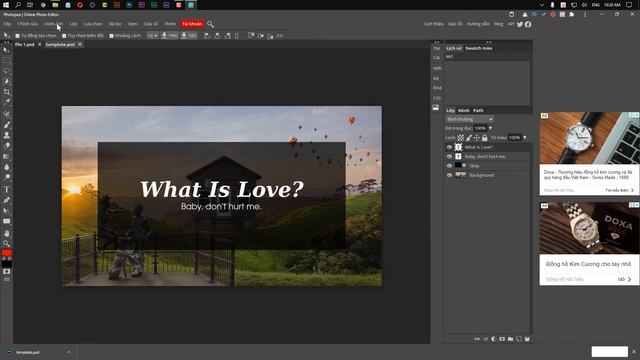
Task: Select the Zoom tool in the toolbox
Action: click(6, 243)
